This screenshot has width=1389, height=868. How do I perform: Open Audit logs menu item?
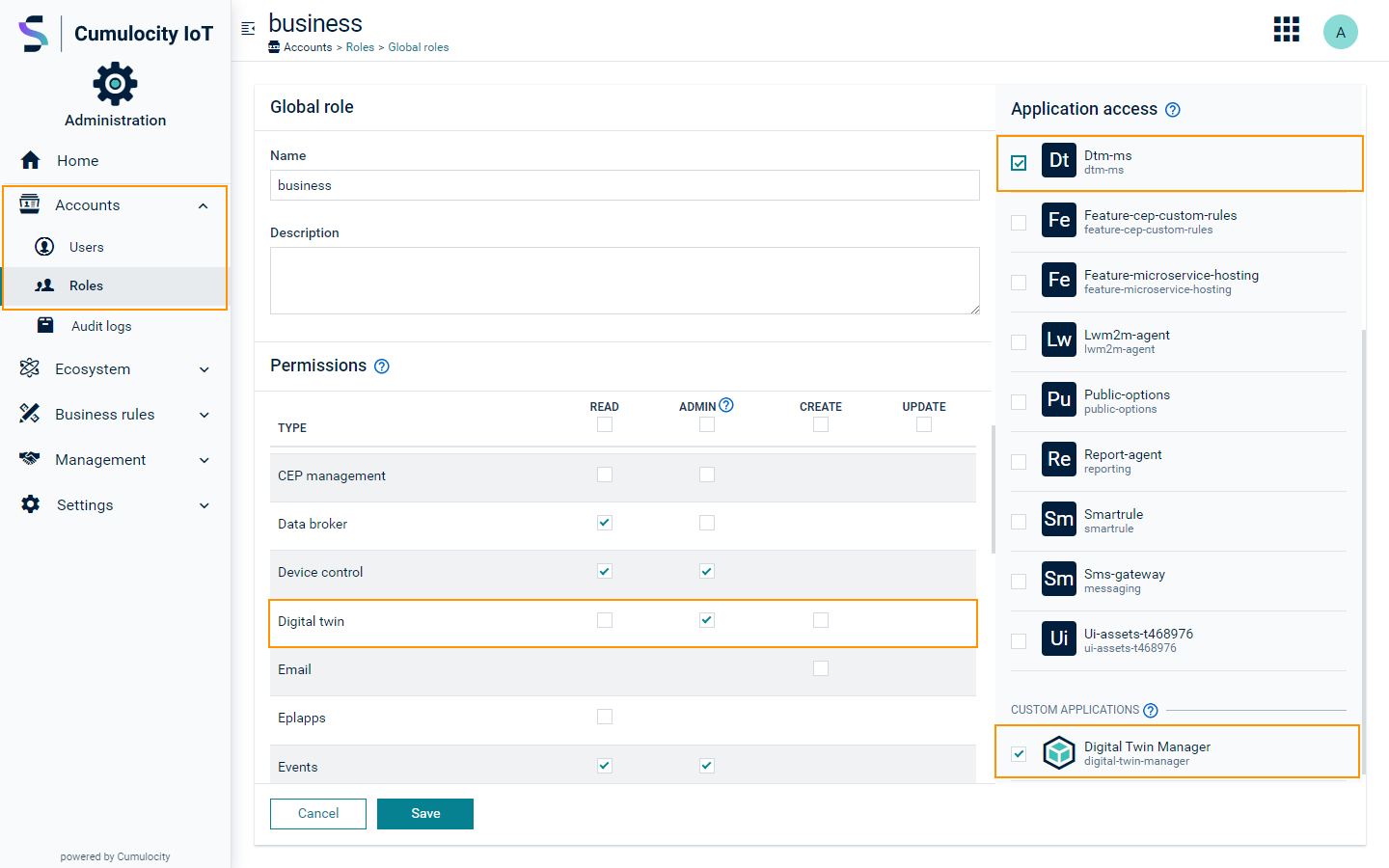click(116, 326)
